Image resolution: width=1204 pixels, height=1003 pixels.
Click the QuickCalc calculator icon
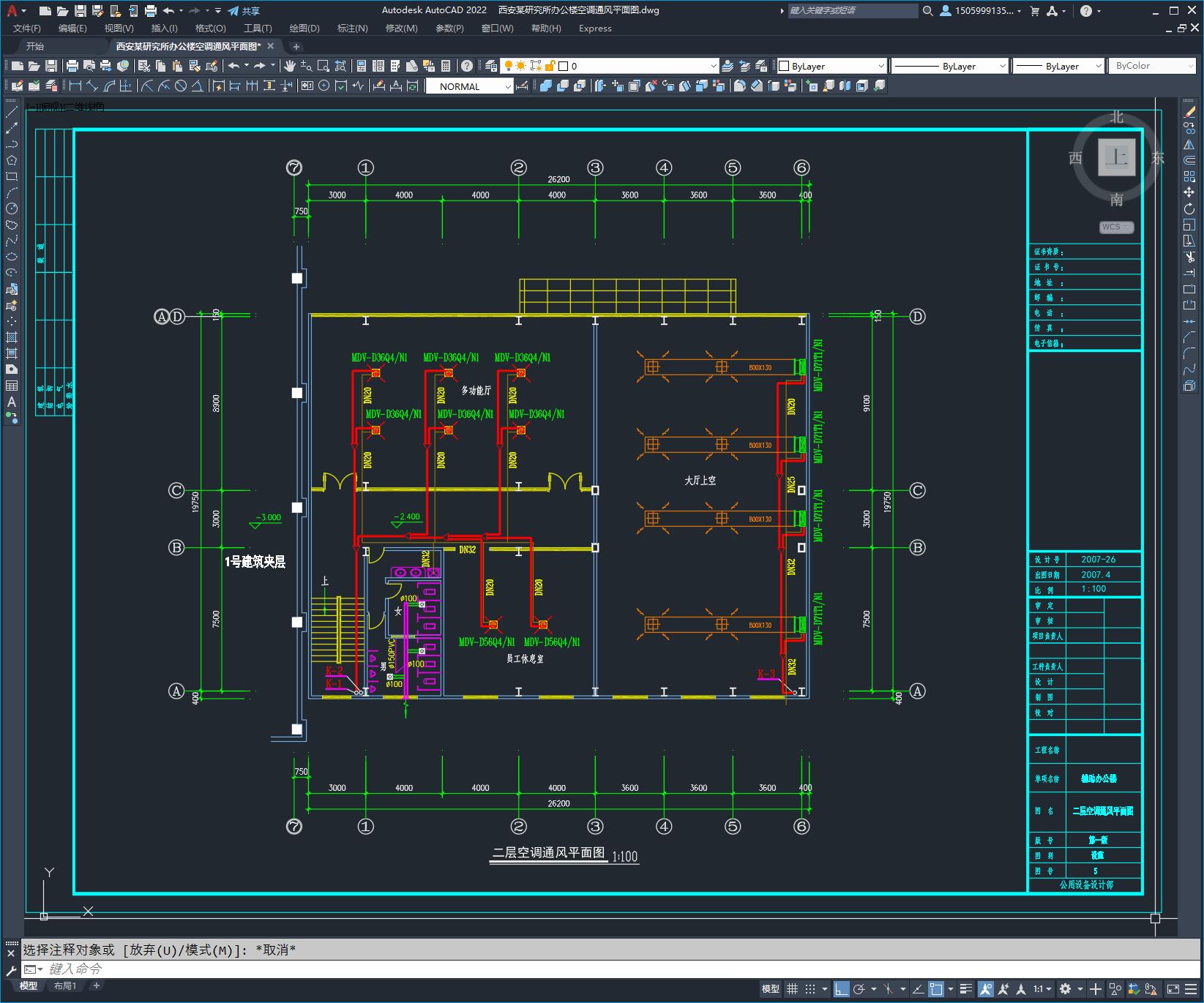(x=446, y=66)
